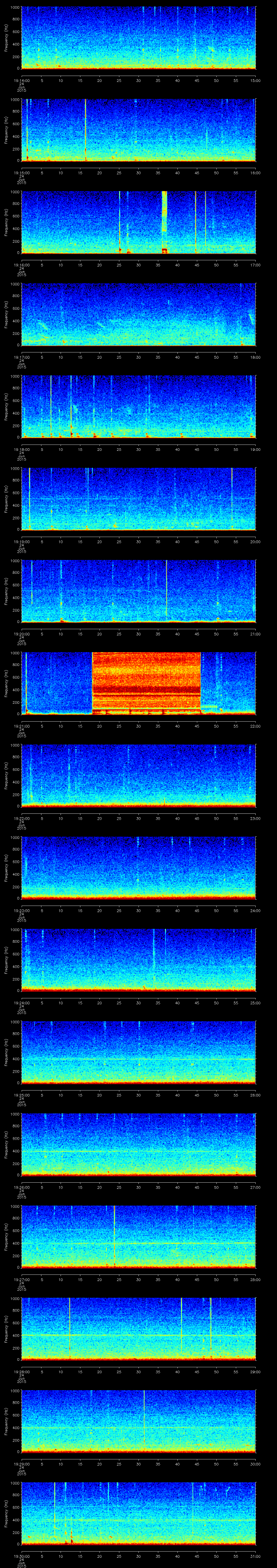
Task: Click the '19:21:00' start time label
Action: tap(21, 726)
